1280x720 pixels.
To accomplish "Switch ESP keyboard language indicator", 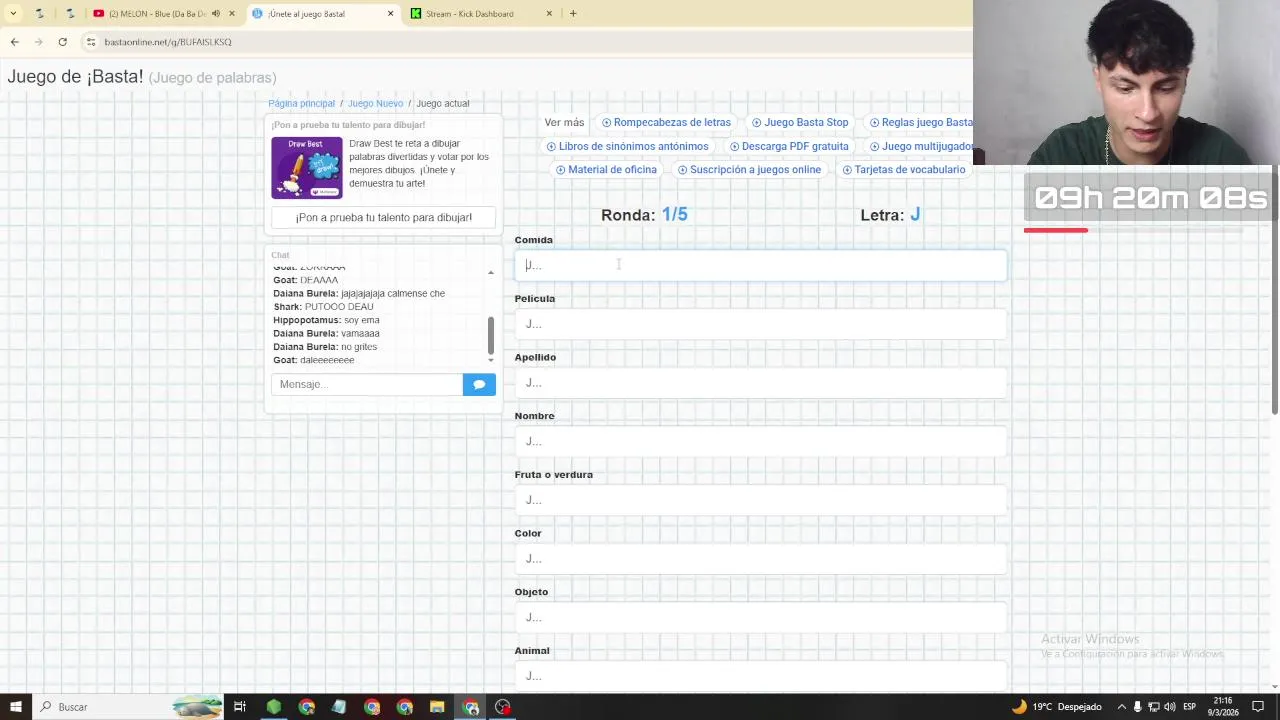I will (1190, 707).
